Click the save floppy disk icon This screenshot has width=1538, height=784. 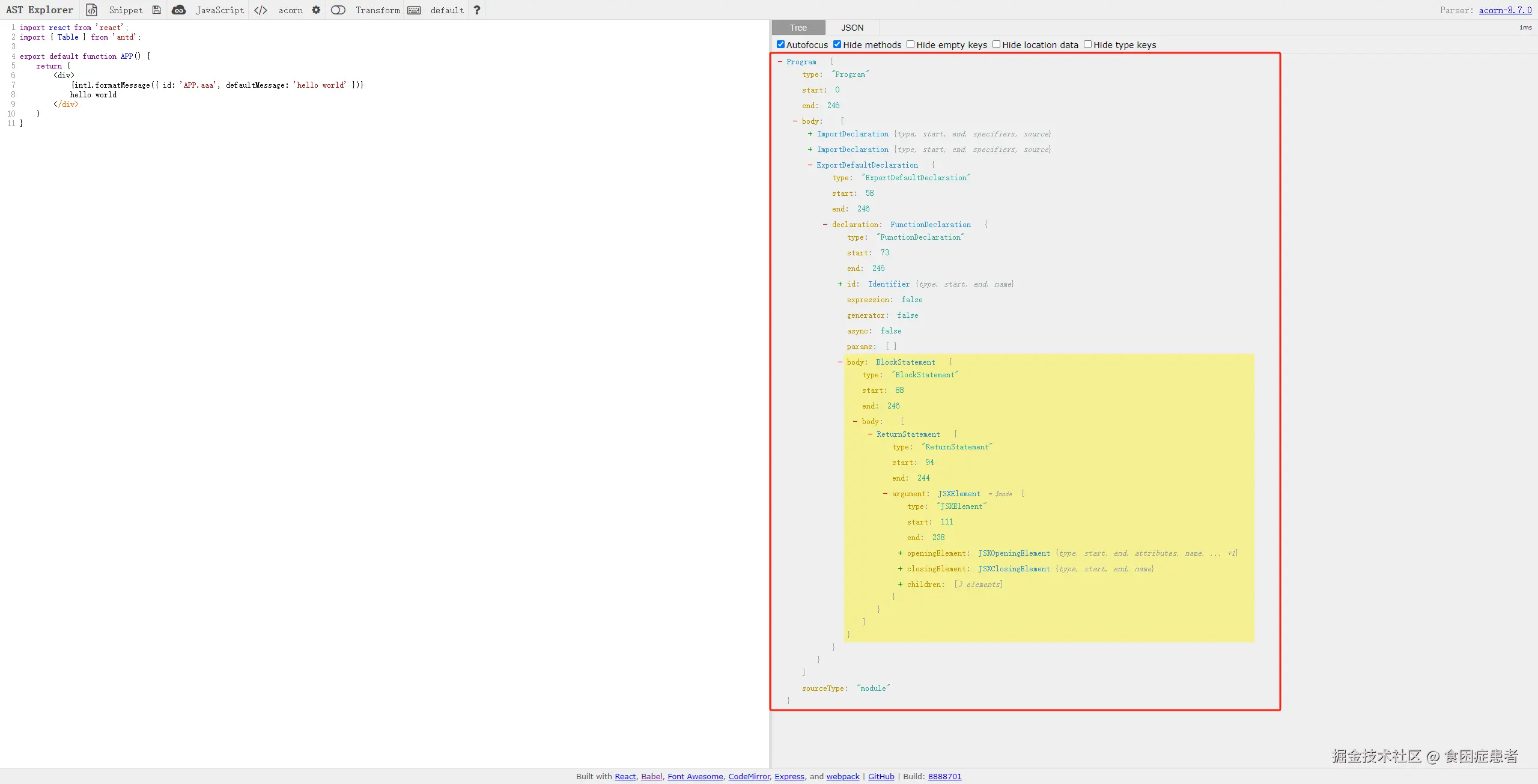coord(157,10)
